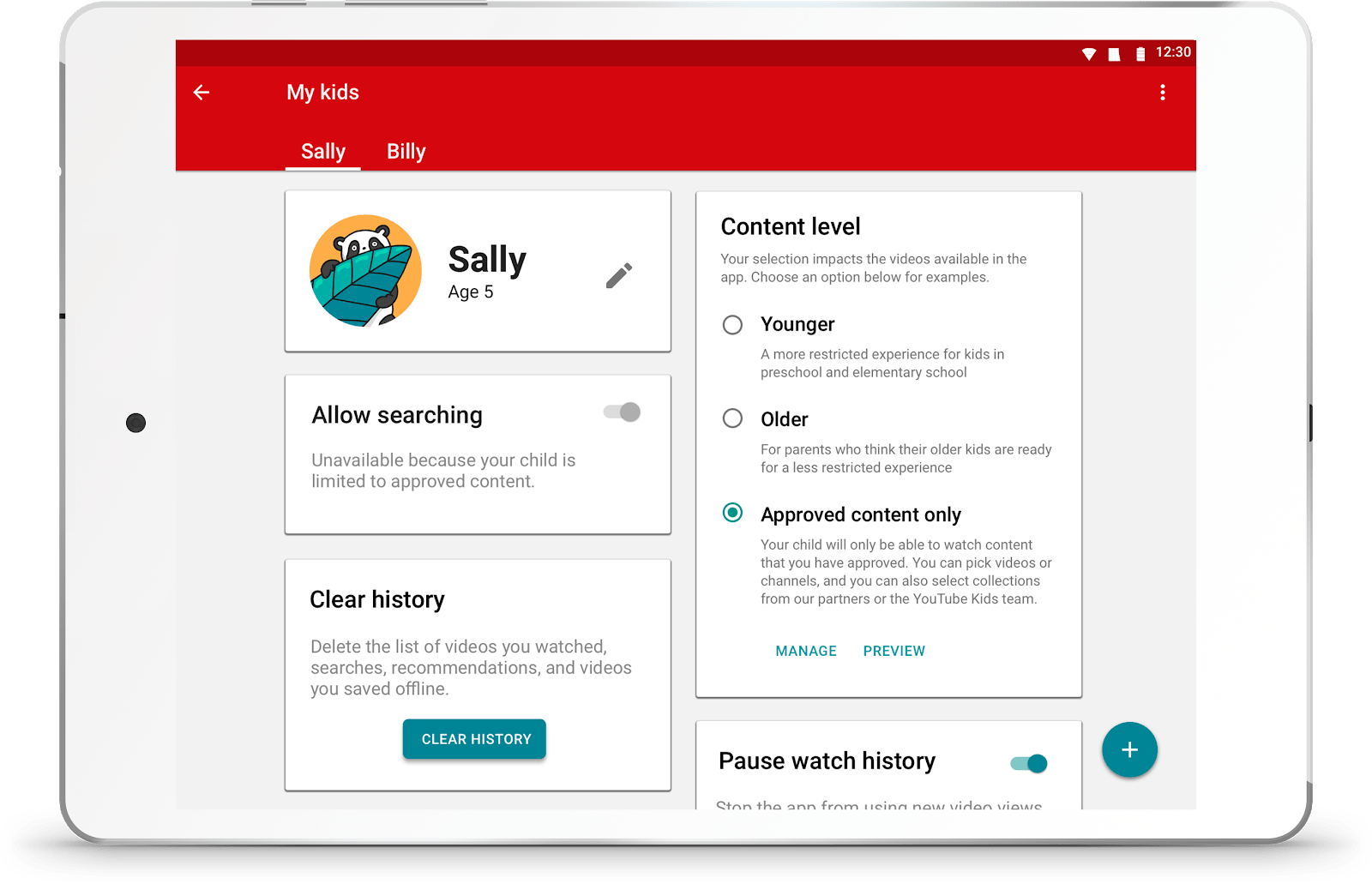Choose Approved content only option
This screenshot has height=884, width=1372.
pos(732,513)
